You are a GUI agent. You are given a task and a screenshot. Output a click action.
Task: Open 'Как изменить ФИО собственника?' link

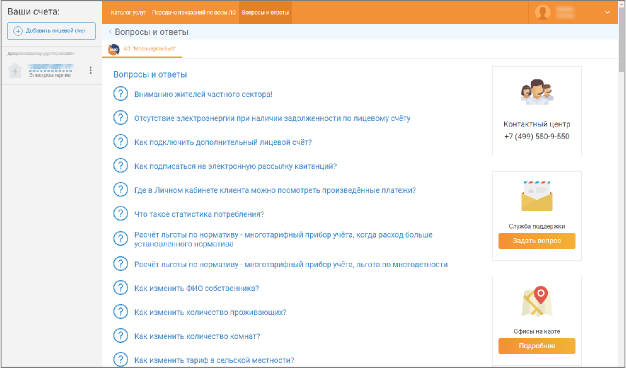tap(196, 288)
